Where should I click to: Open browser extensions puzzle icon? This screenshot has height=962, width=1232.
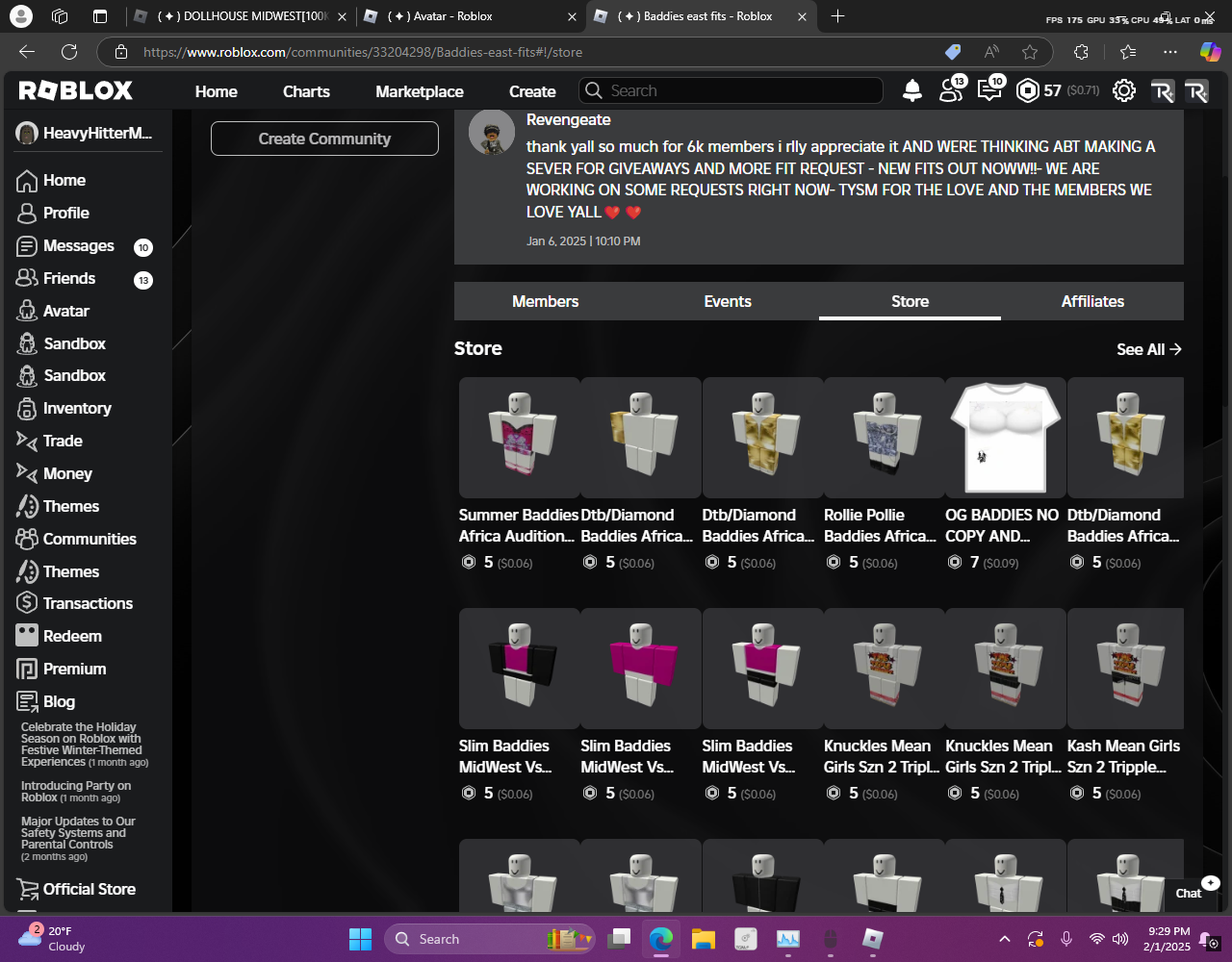pyautogui.click(x=1081, y=52)
